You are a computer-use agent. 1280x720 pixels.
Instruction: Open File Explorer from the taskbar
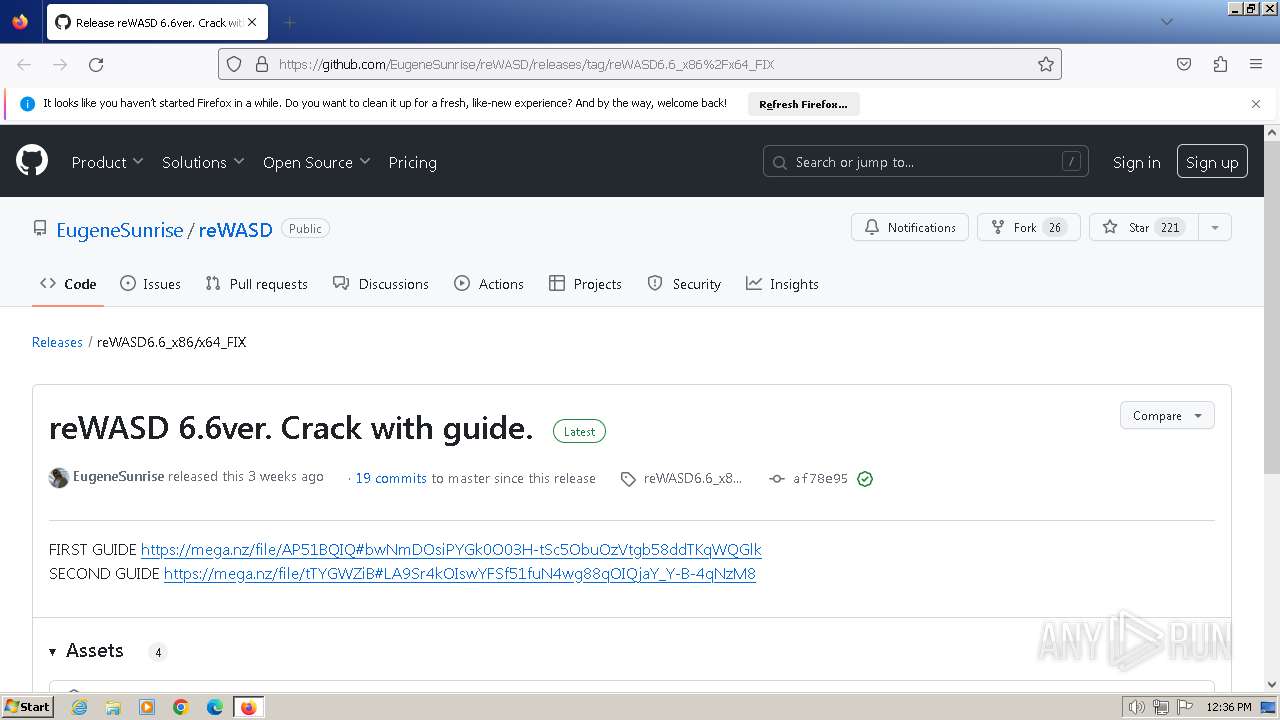113,707
